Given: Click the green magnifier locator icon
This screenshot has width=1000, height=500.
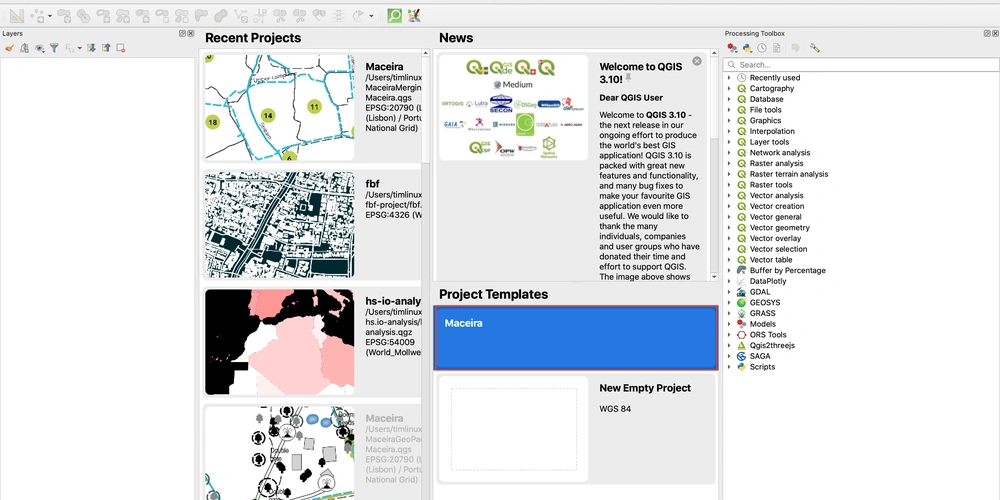Looking at the screenshot, I should [395, 15].
